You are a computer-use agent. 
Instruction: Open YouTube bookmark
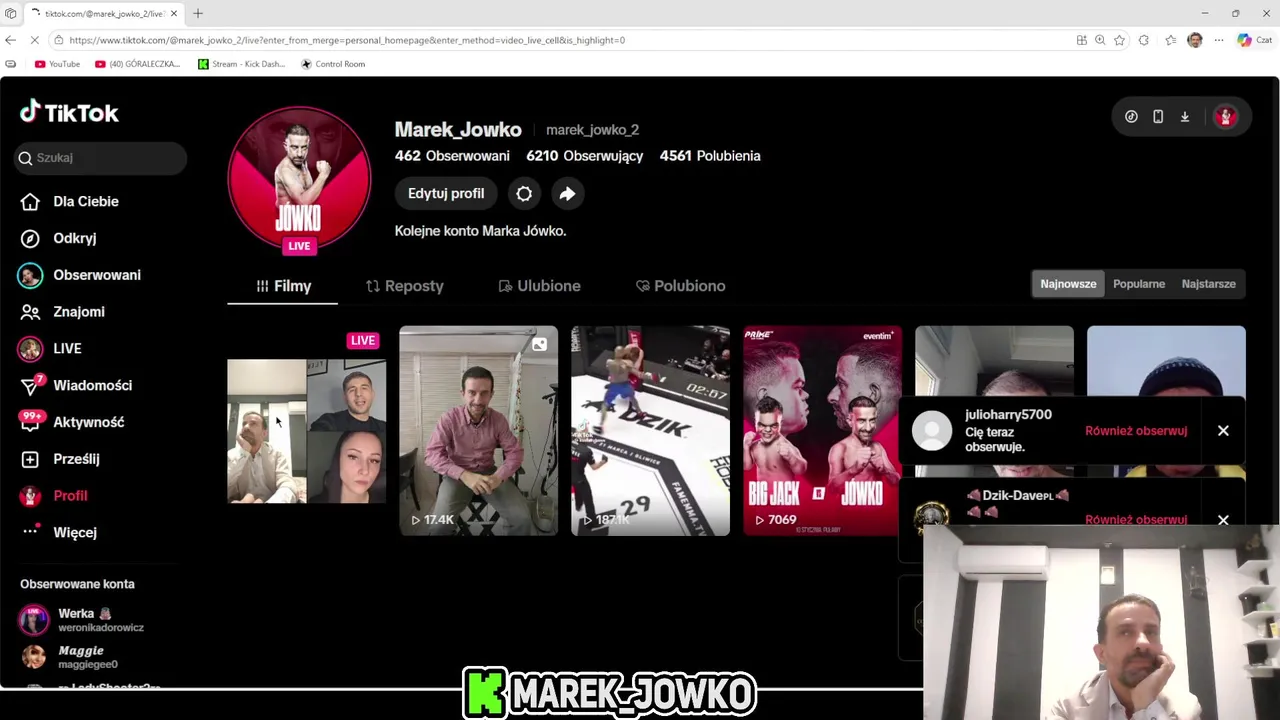57,64
